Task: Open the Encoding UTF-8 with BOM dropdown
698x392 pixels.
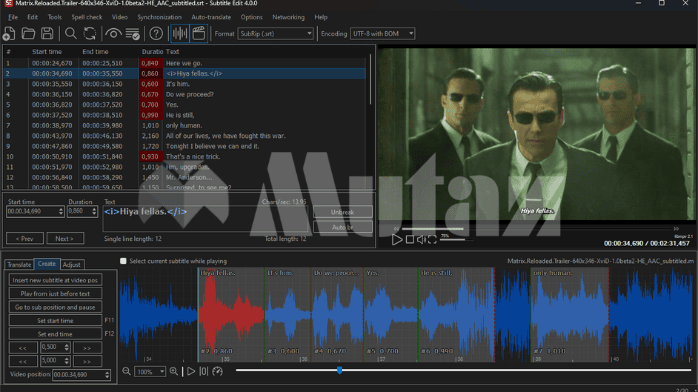Action: coord(382,33)
